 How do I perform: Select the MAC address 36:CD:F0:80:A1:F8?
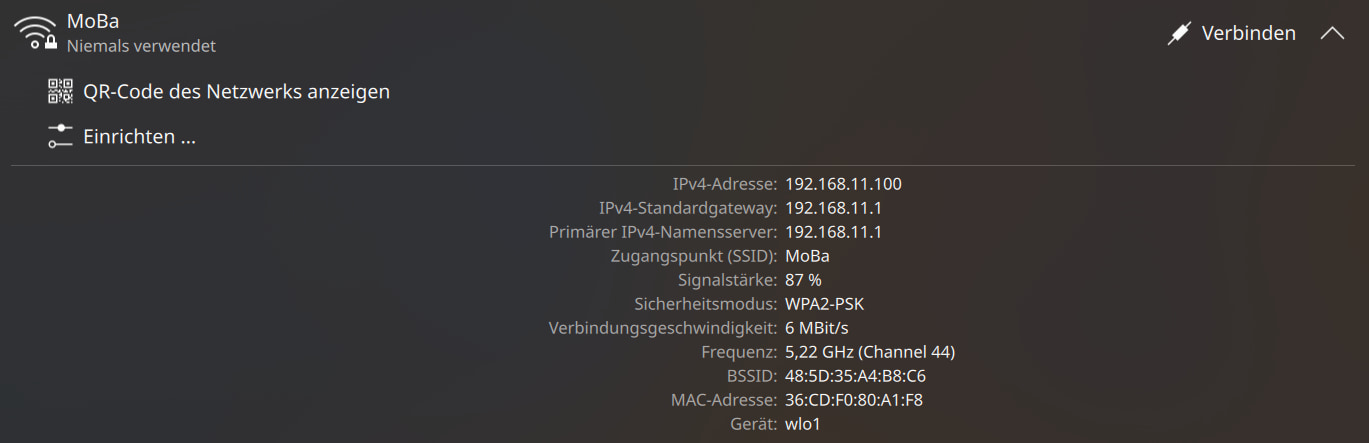[x=854, y=400]
